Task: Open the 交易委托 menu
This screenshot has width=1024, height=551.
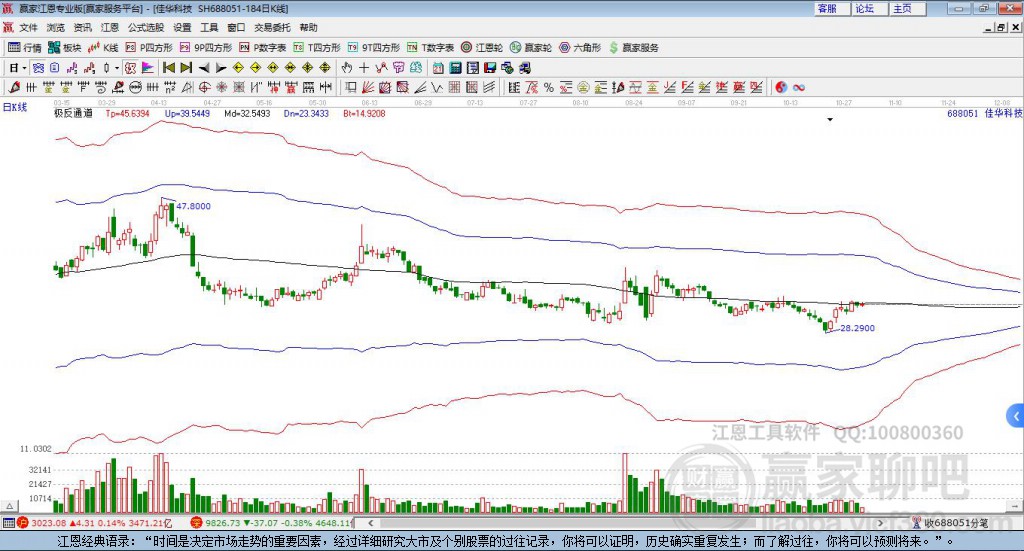Action: point(272,27)
